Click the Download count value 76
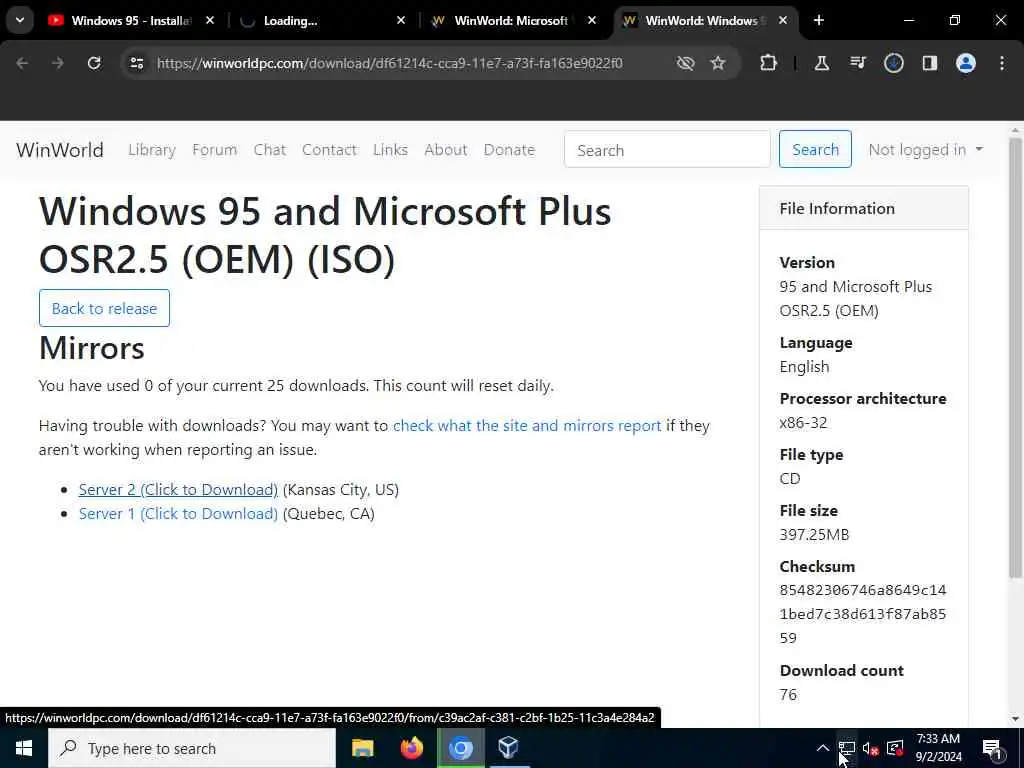The width and height of the screenshot is (1024, 768). click(788, 695)
